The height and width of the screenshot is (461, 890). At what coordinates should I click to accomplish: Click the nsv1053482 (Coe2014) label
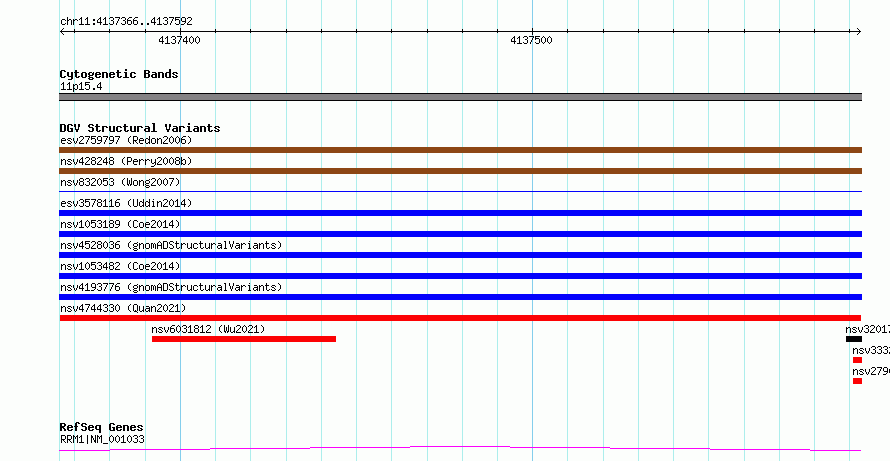click(120, 266)
